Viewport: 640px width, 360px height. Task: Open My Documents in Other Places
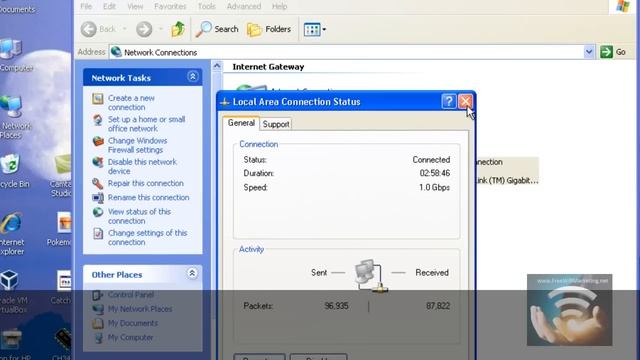pyautogui.click(x=133, y=323)
